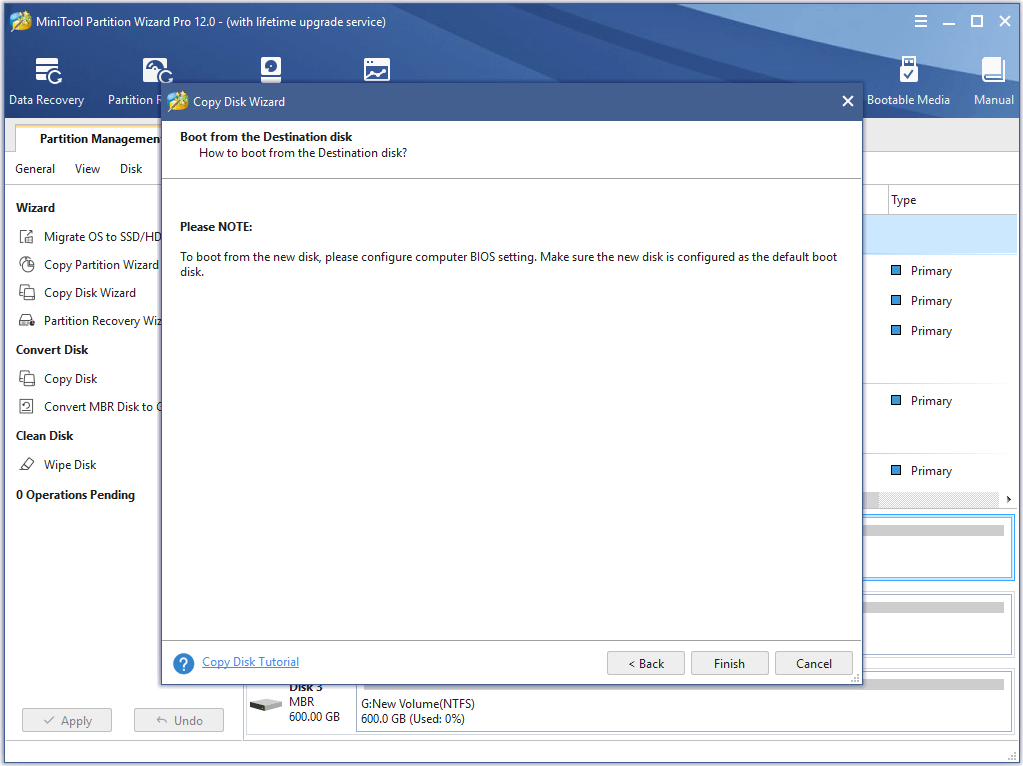Click the 0 Operations Pending label

(x=76, y=495)
